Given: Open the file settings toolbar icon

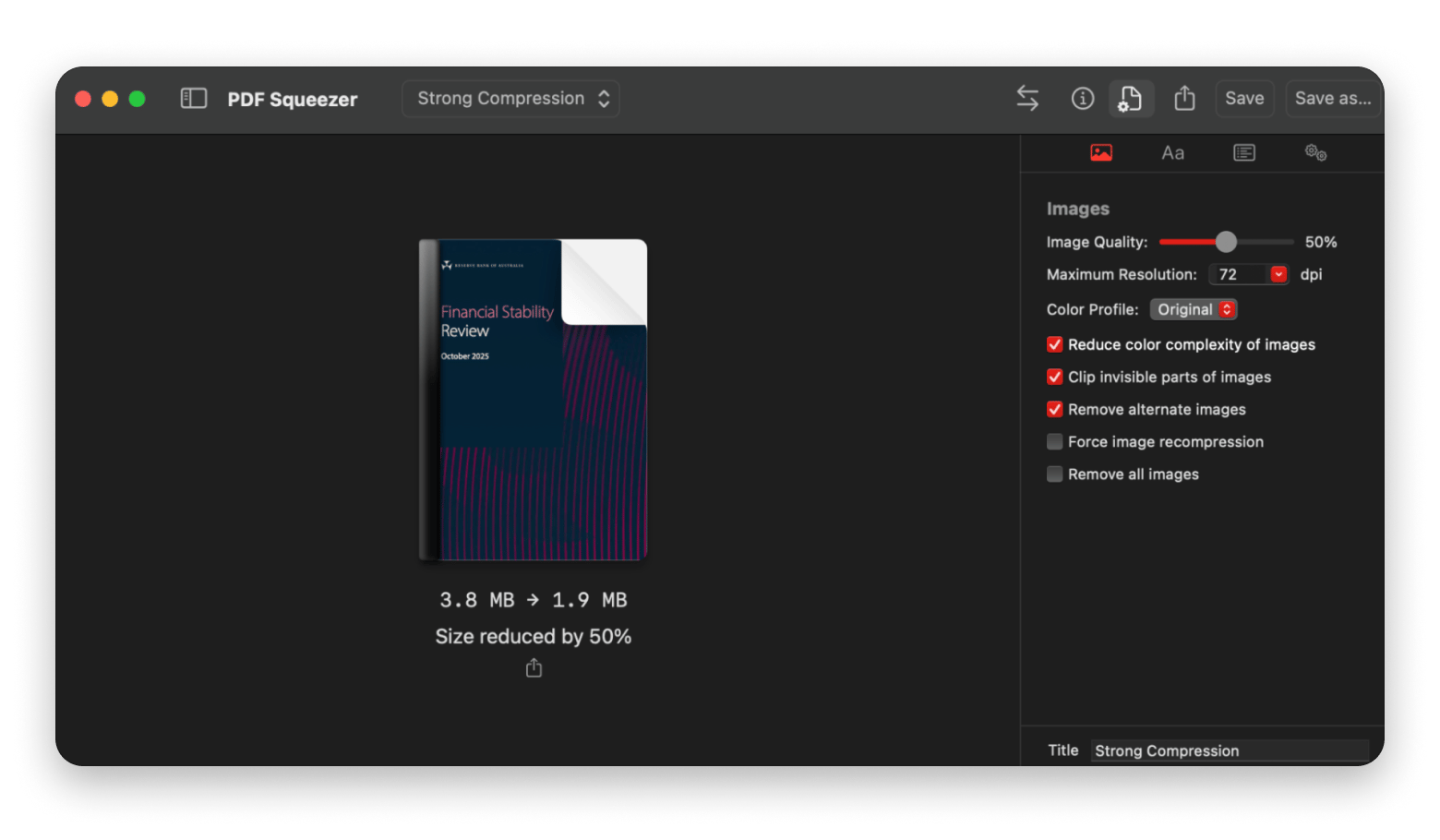Looking at the screenshot, I should point(1131,98).
